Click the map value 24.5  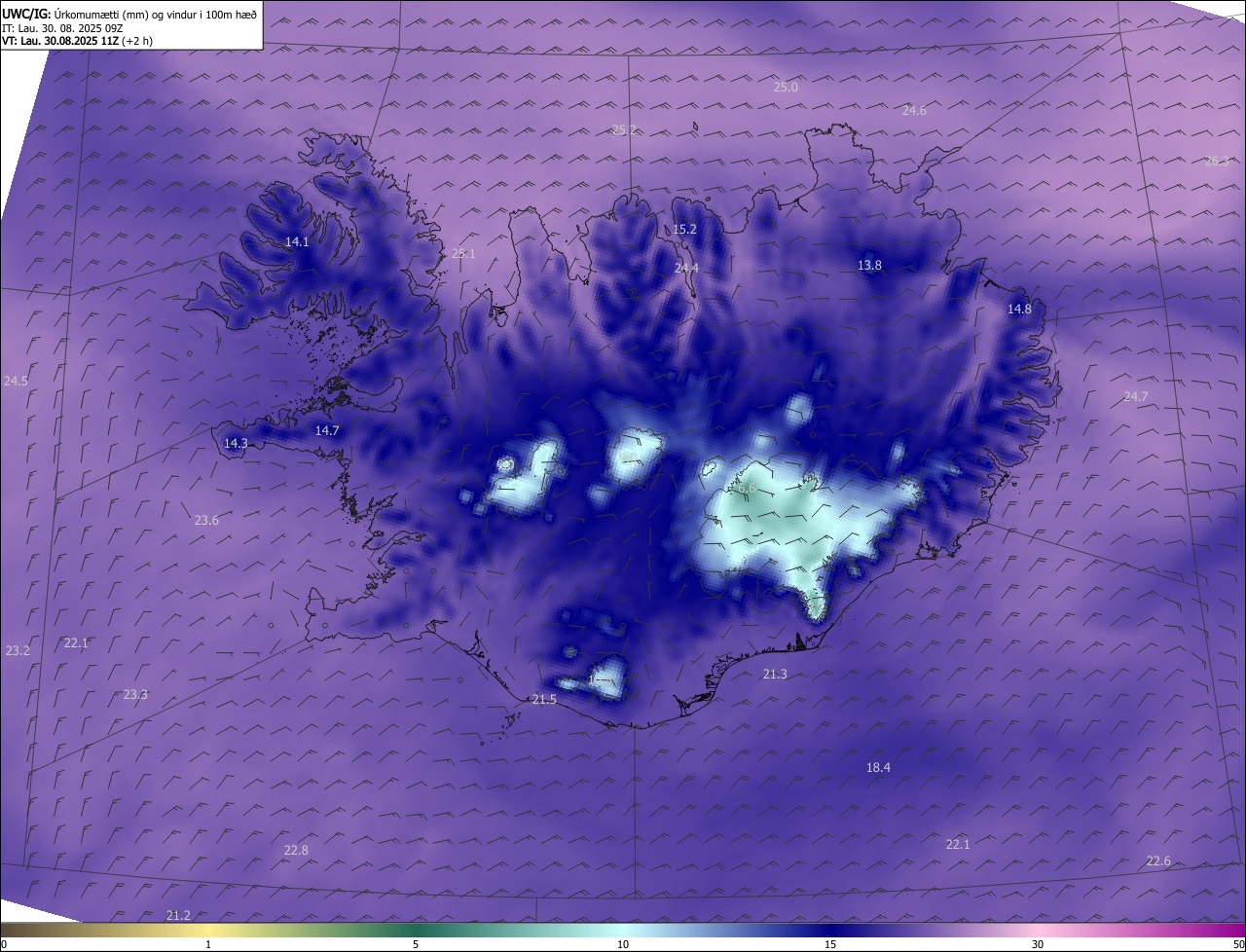point(16,381)
